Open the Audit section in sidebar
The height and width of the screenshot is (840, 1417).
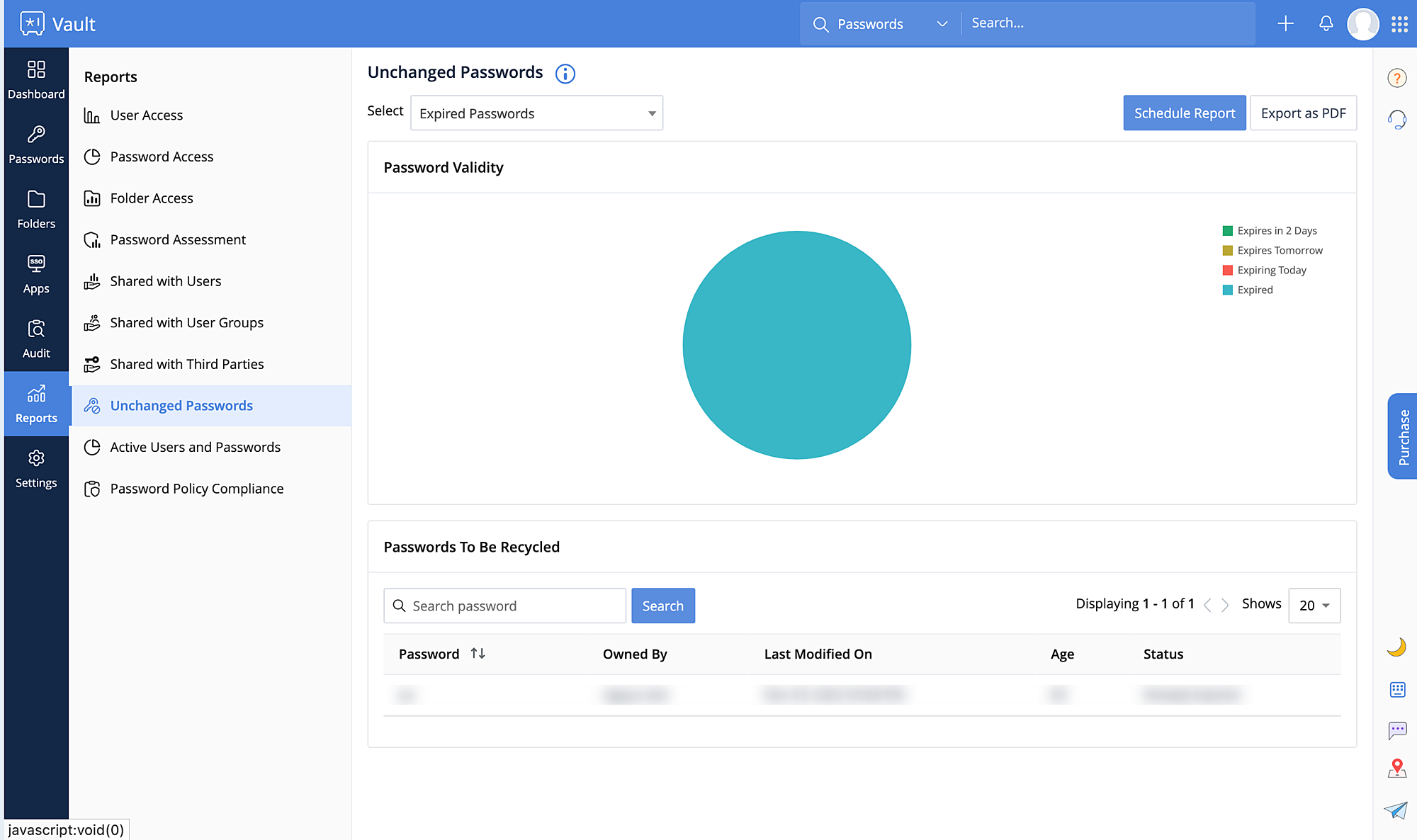pyautogui.click(x=36, y=339)
